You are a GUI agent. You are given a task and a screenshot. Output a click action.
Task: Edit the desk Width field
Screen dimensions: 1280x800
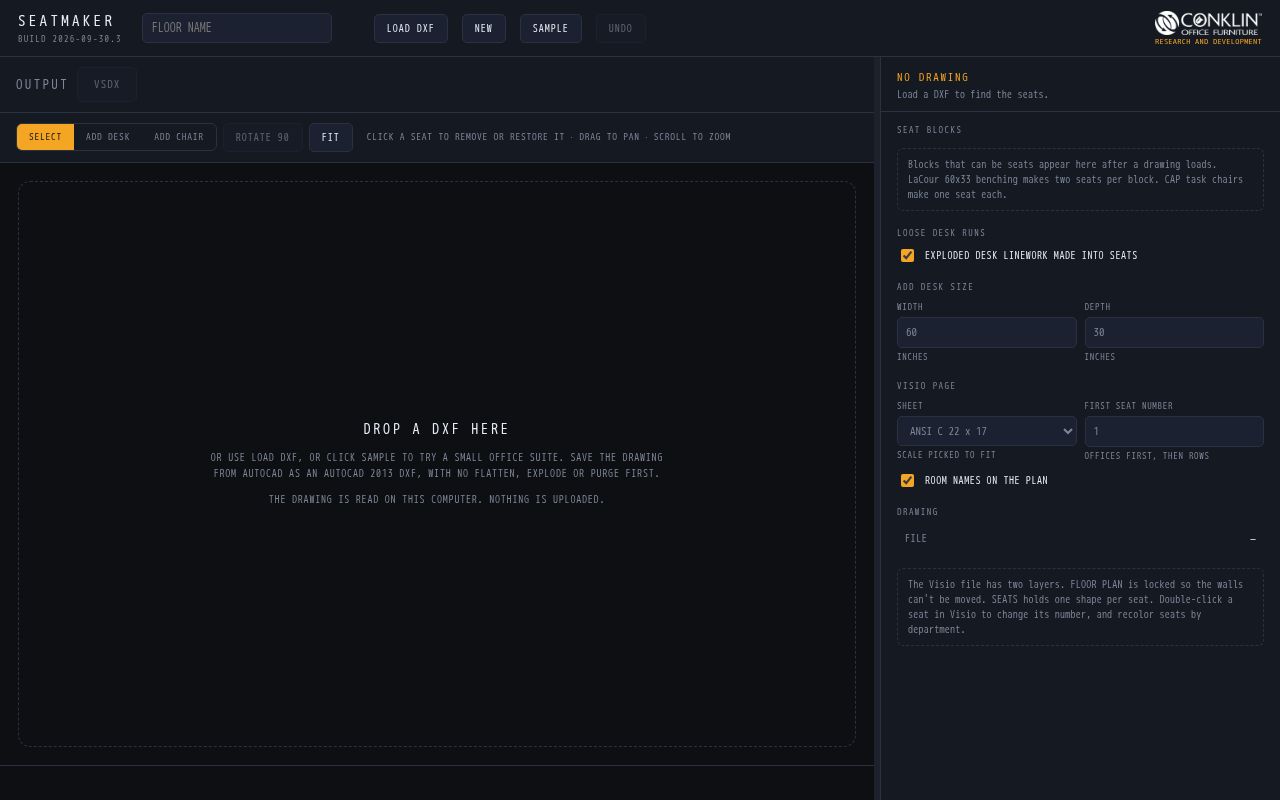[987, 332]
